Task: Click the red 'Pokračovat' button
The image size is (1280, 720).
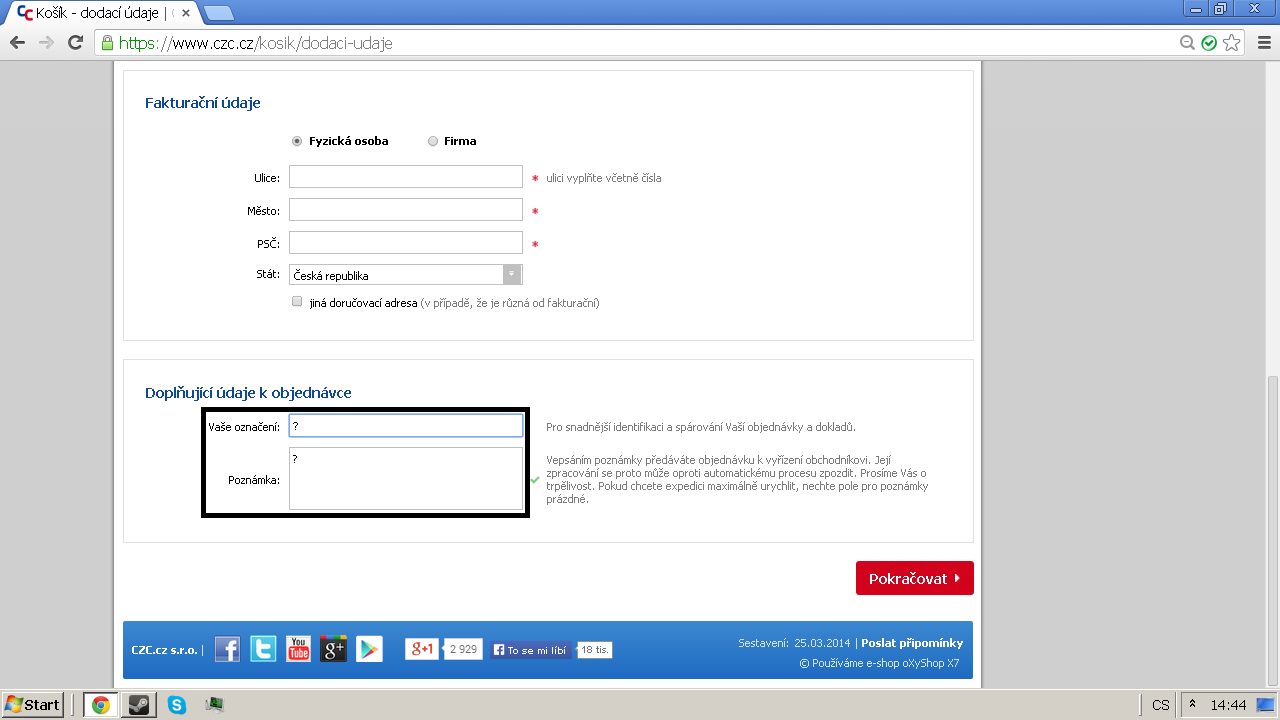Action: pyautogui.click(x=915, y=578)
